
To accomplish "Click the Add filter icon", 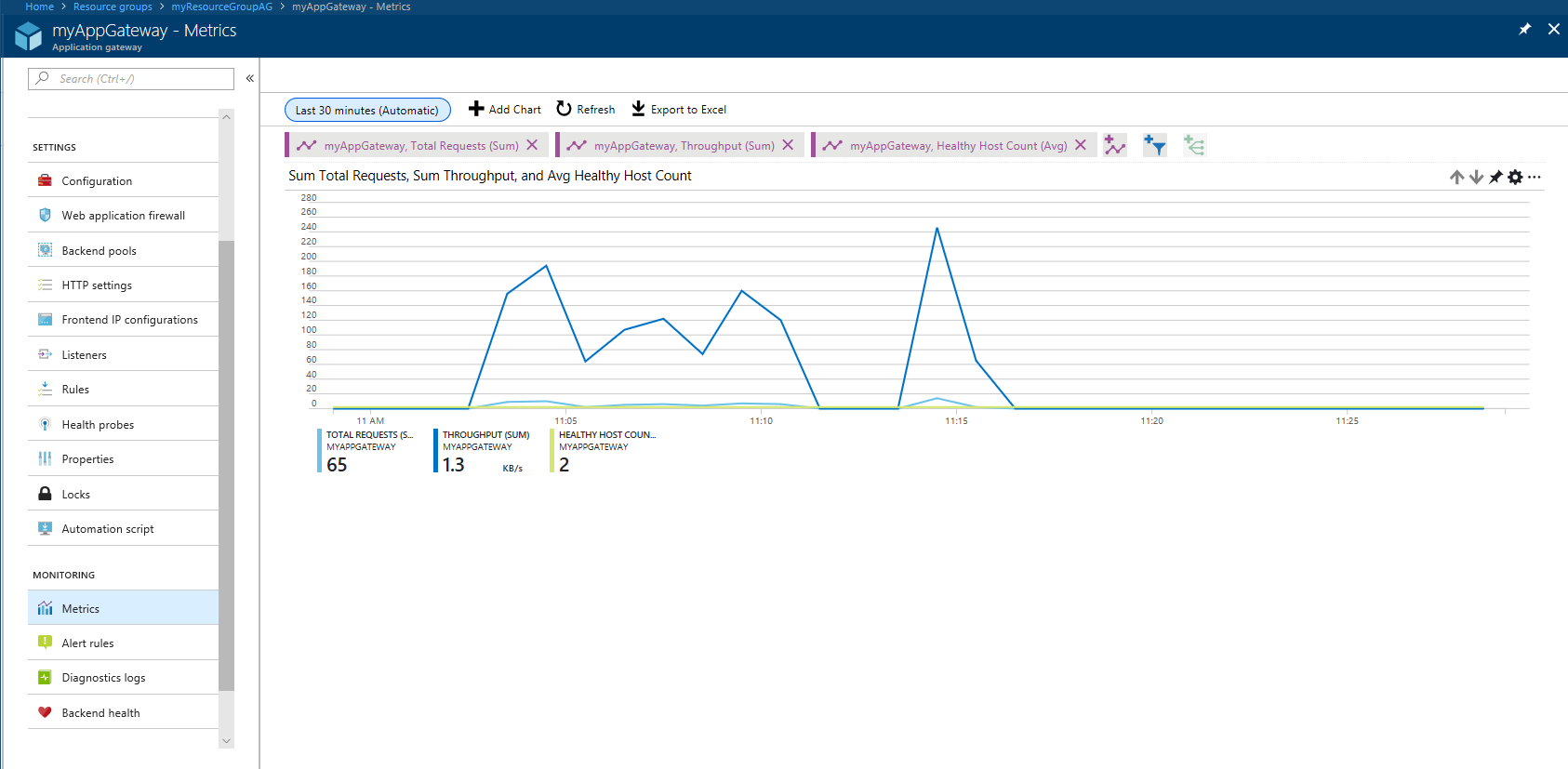I will click(x=1154, y=145).
